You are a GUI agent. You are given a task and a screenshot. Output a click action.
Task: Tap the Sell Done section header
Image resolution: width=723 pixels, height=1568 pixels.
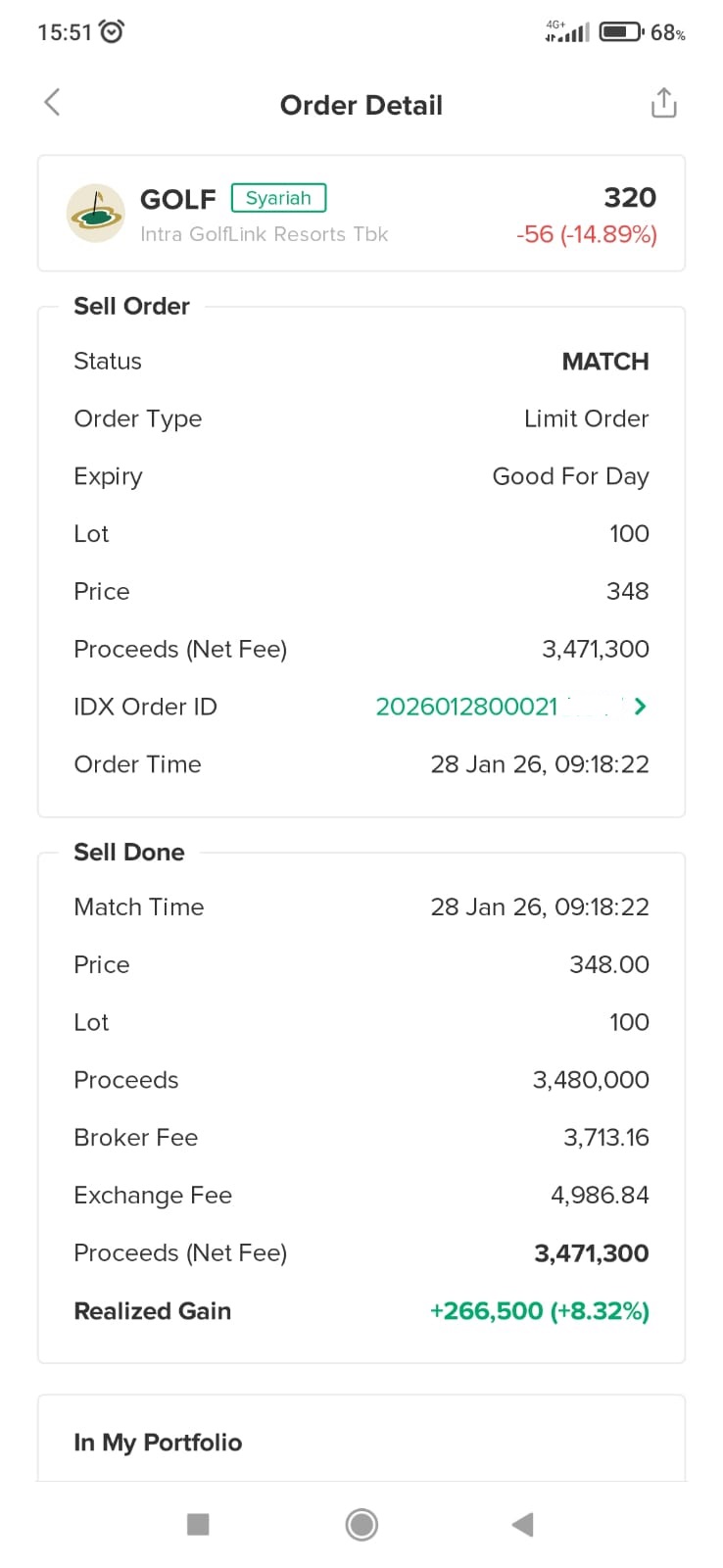tap(129, 853)
